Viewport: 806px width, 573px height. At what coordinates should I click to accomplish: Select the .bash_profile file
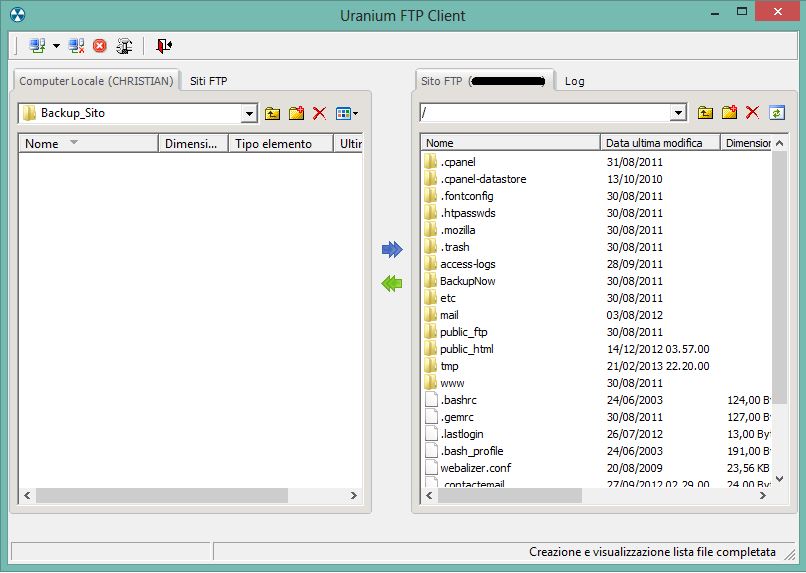pos(472,450)
